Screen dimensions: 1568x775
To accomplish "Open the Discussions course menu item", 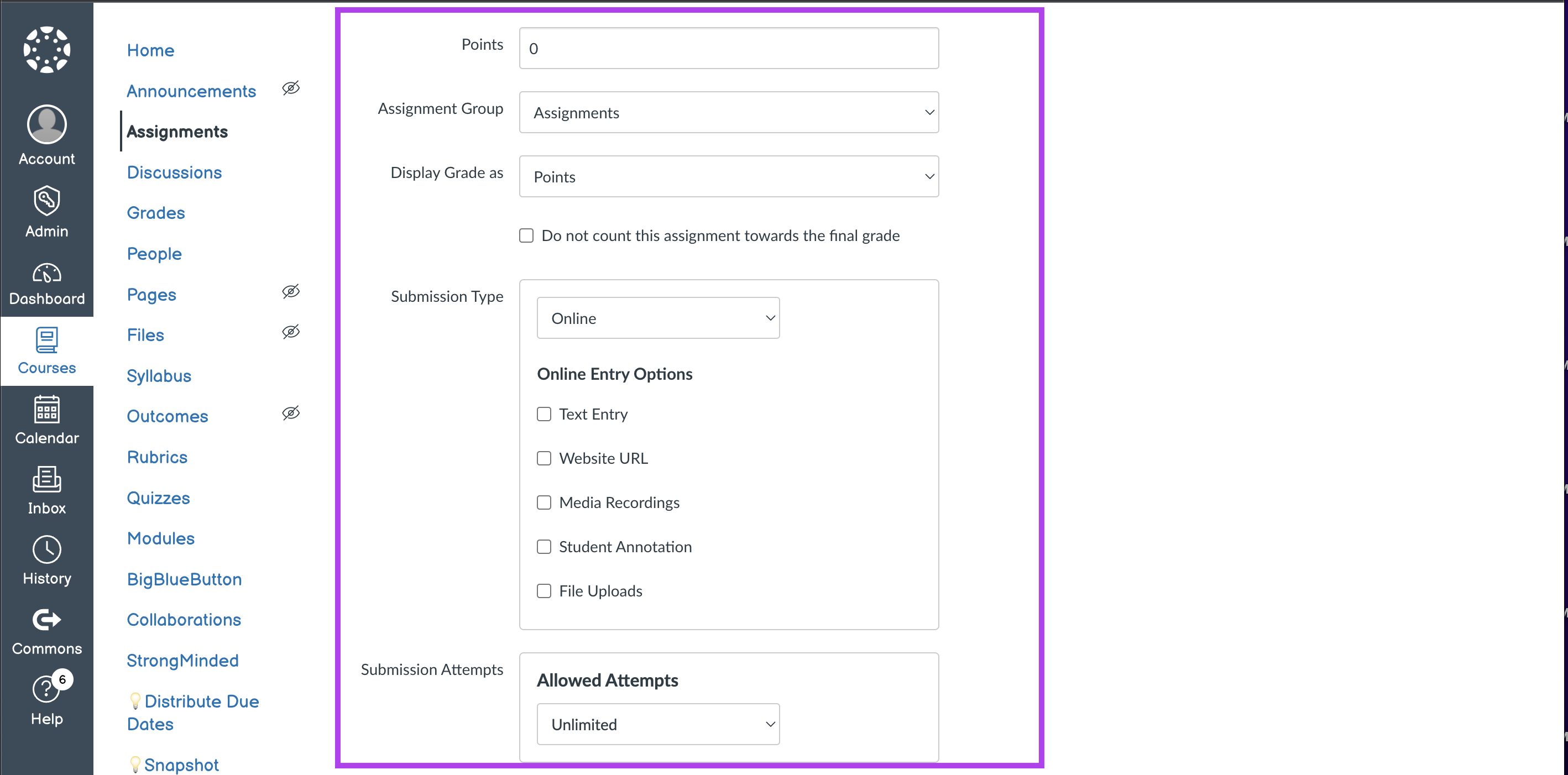I will (x=174, y=172).
